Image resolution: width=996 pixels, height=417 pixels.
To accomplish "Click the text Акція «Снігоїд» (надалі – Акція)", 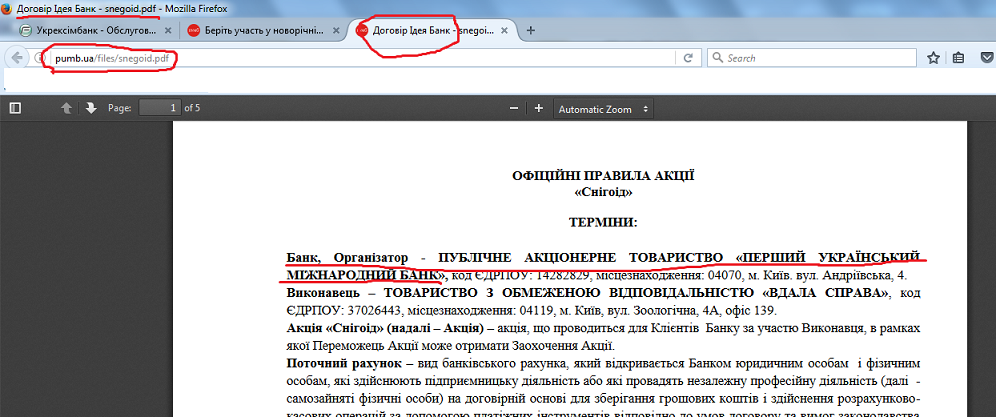I will (x=387, y=329).
